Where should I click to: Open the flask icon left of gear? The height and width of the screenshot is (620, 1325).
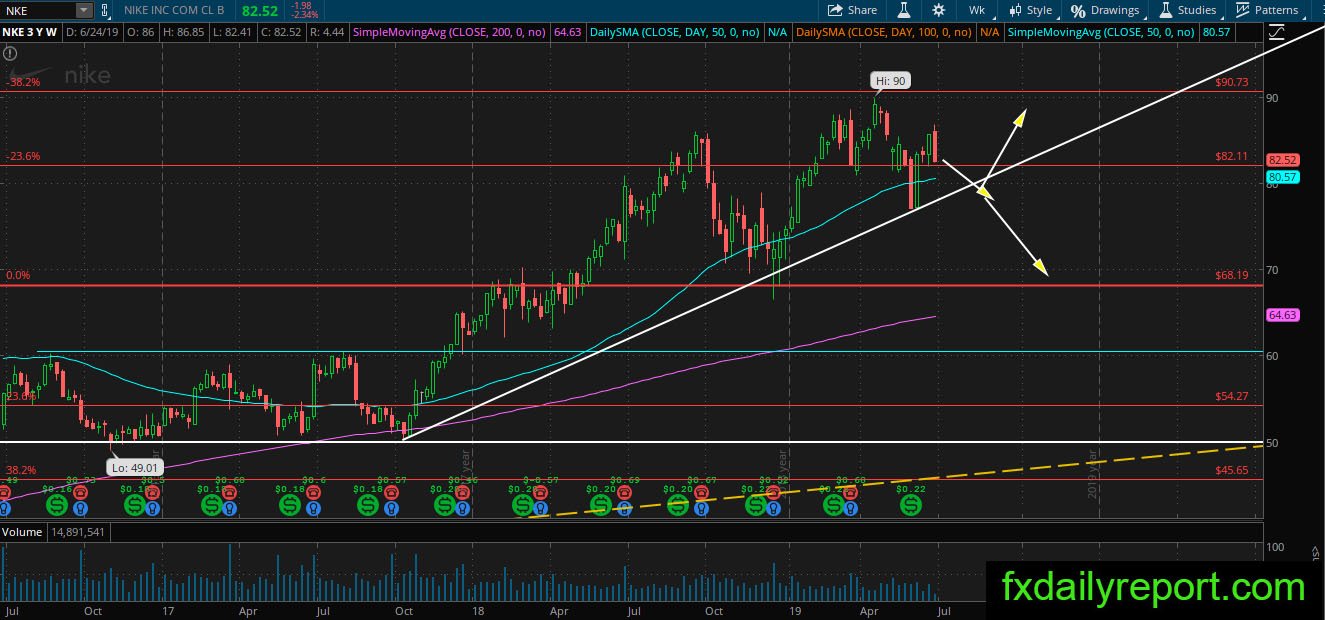(x=904, y=10)
